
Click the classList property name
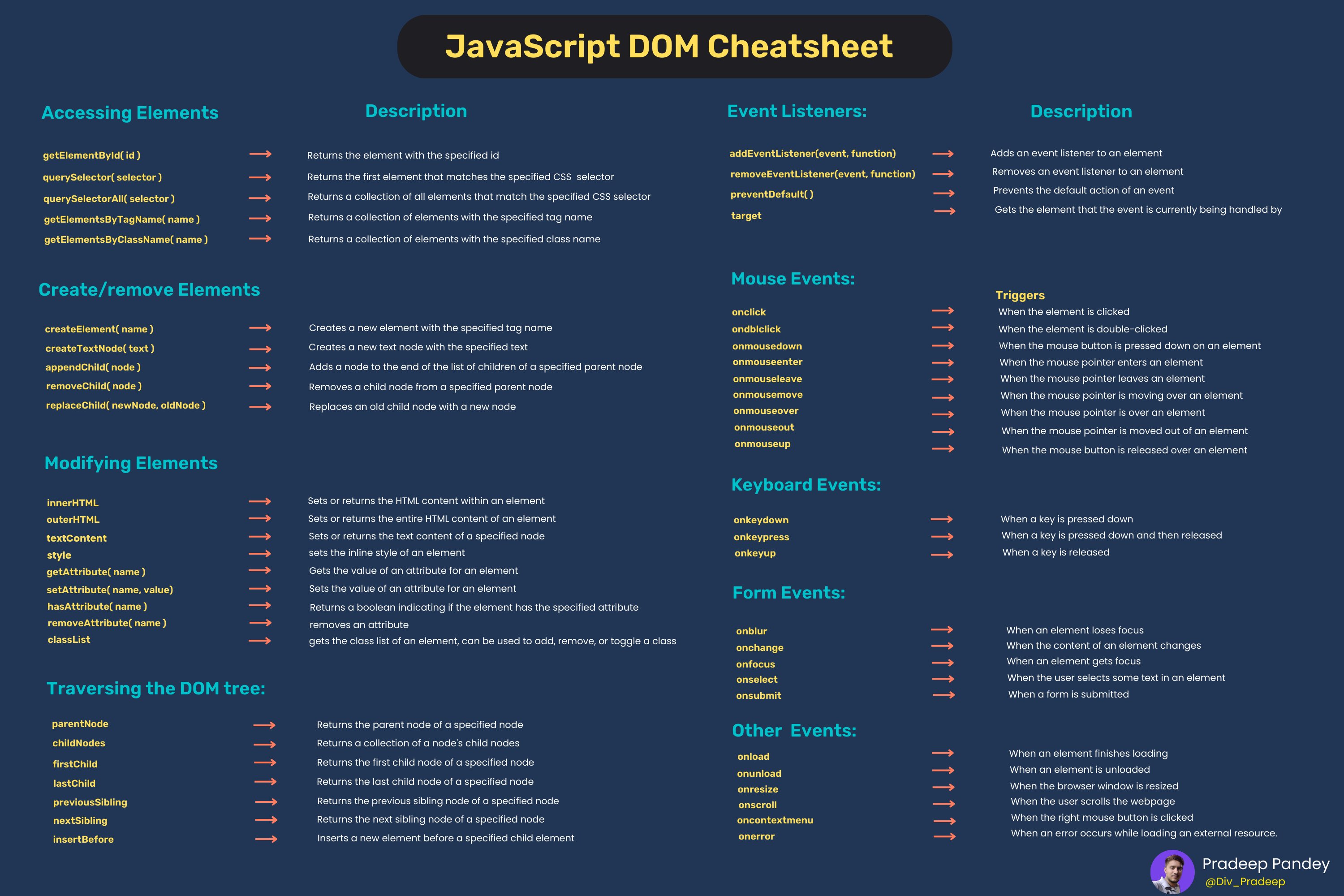69,640
